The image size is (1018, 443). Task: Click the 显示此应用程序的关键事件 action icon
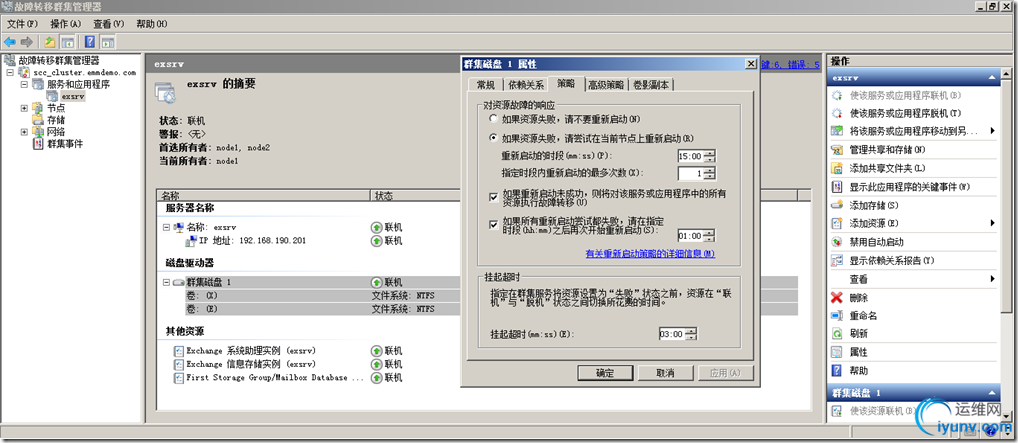tap(837, 186)
